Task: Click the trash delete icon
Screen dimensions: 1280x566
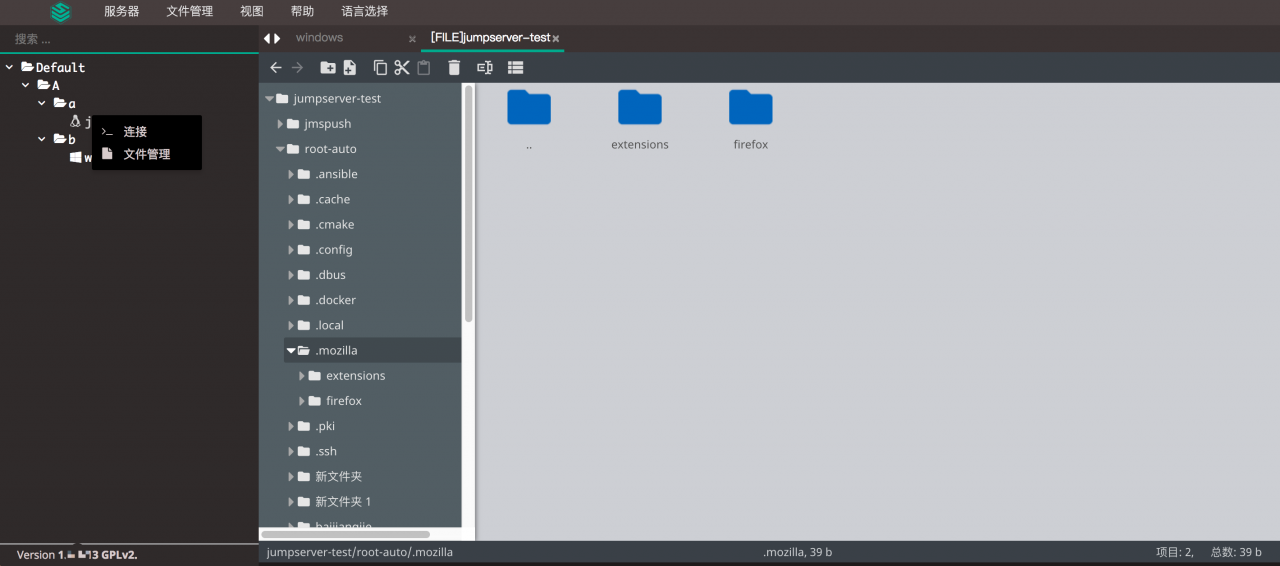Action: click(454, 68)
